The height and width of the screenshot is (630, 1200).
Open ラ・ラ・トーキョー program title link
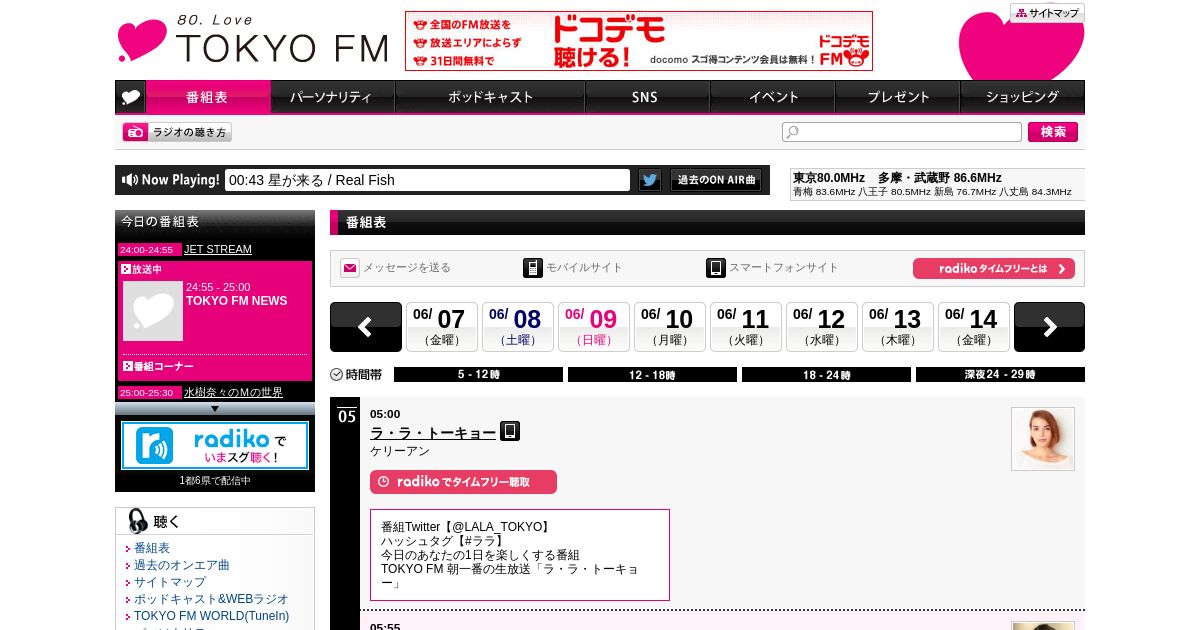click(433, 432)
